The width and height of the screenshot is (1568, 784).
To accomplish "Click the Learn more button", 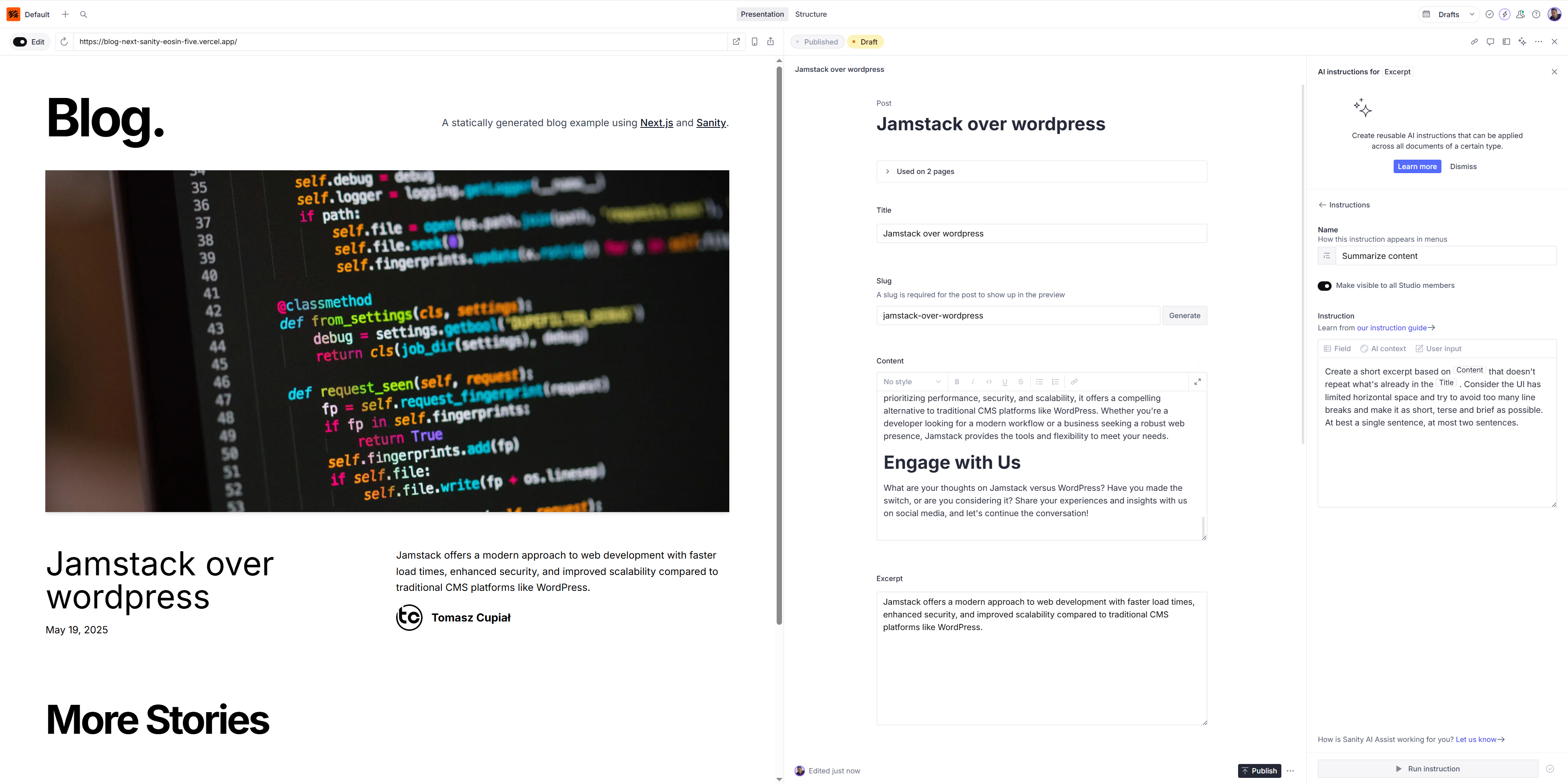I will tap(1417, 167).
